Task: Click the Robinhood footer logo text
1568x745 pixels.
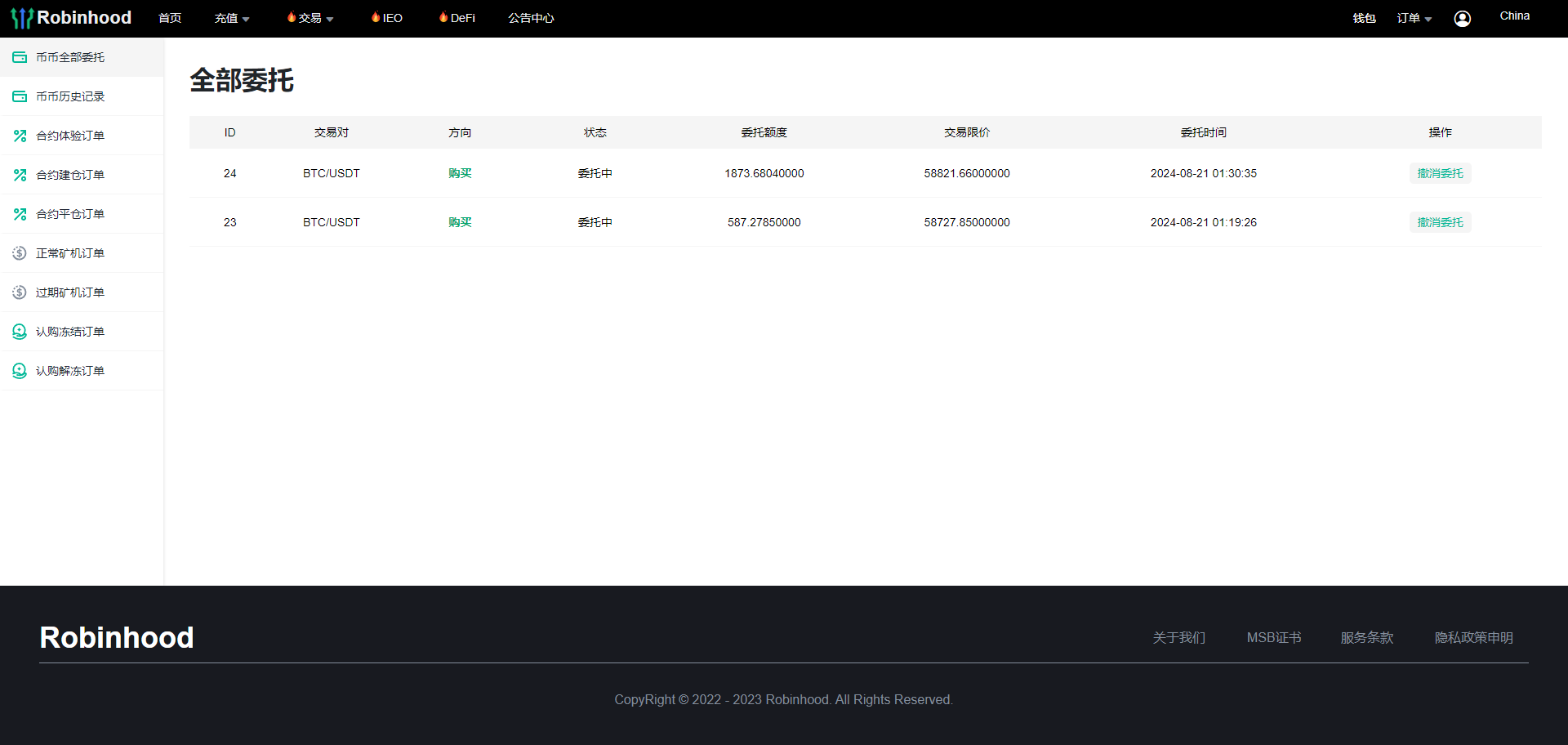Action: tap(117, 637)
